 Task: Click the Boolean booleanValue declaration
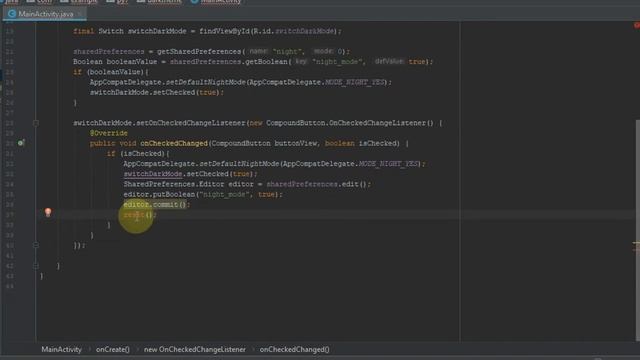[115, 62]
